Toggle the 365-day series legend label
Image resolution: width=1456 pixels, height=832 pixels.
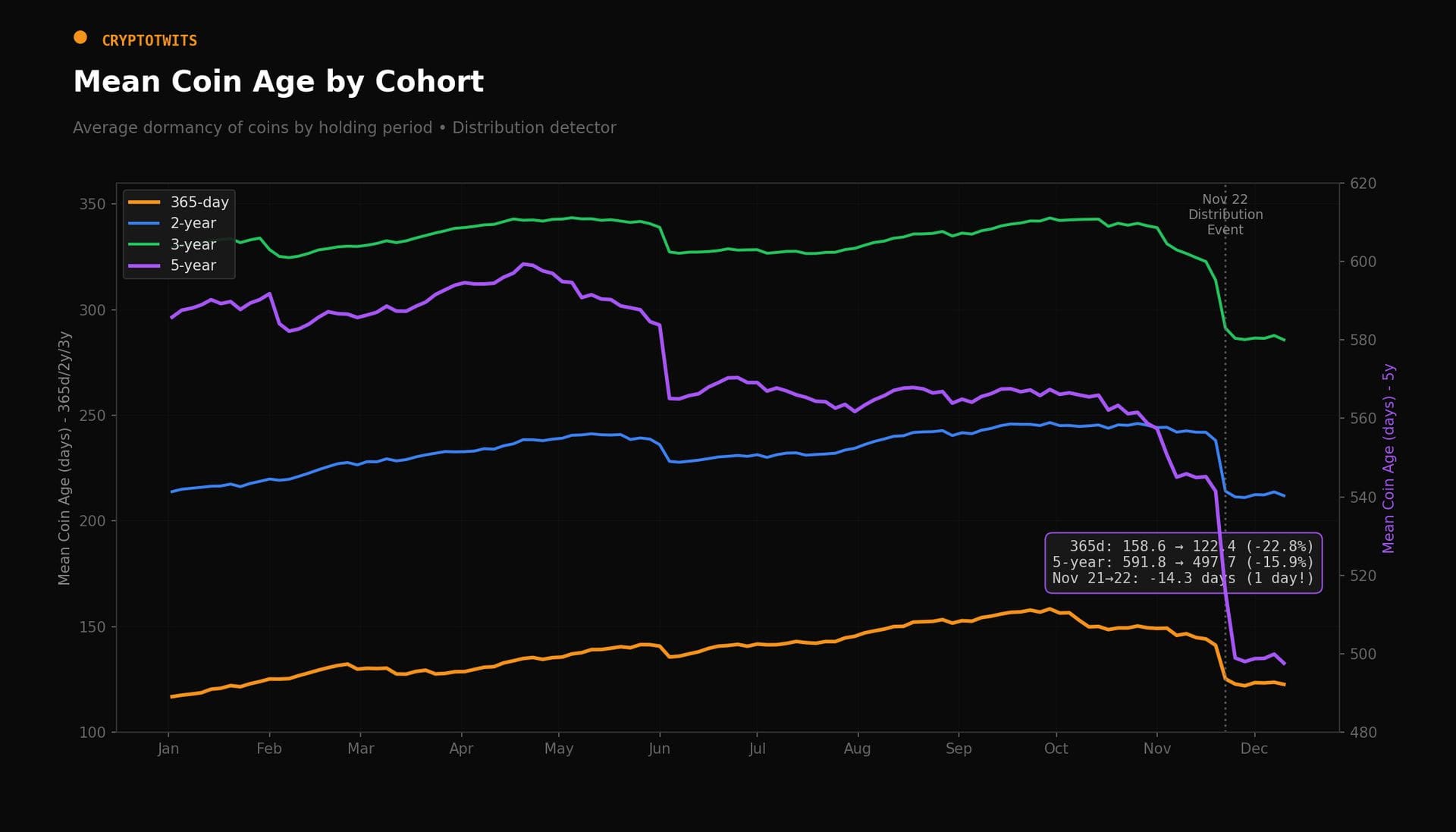[x=199, y=203]
